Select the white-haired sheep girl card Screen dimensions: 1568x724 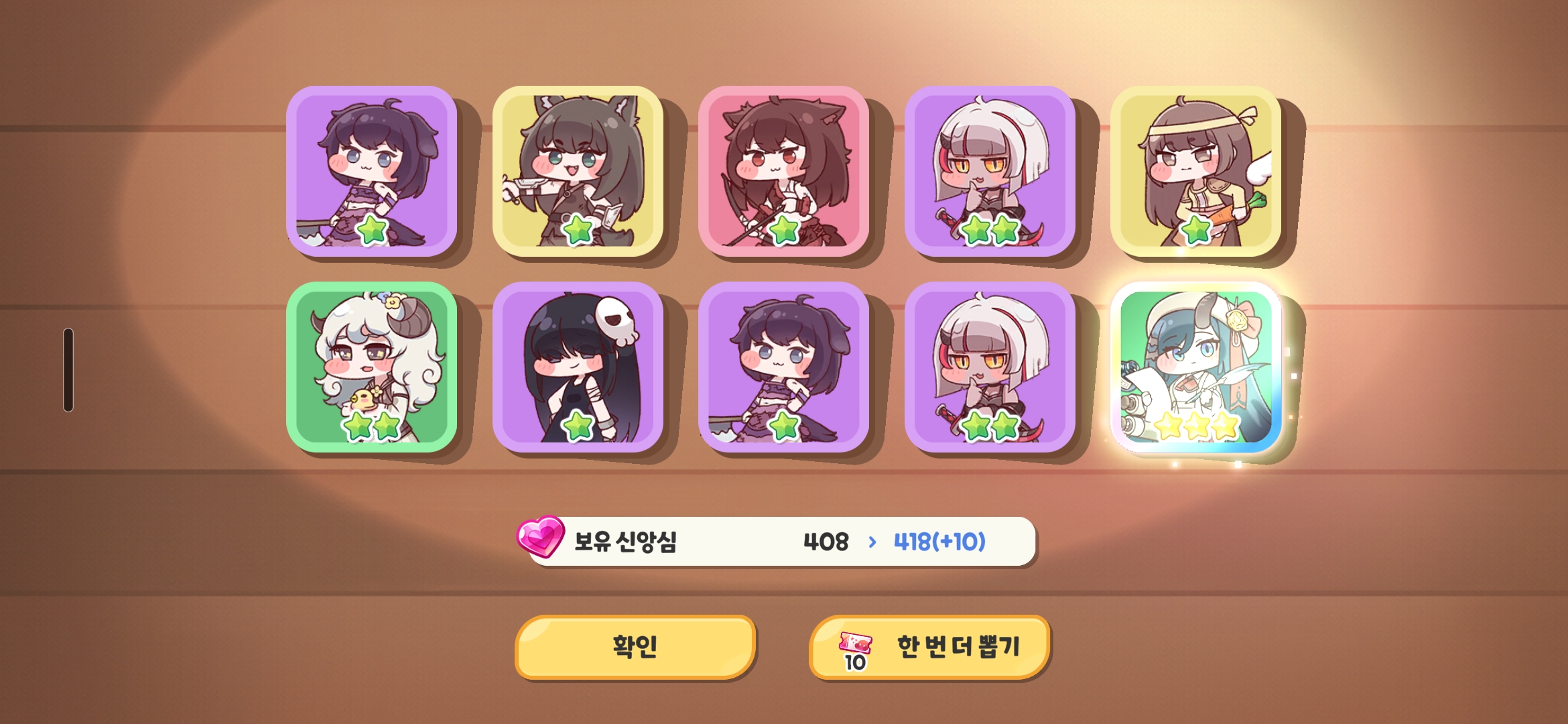coord(372,367)
